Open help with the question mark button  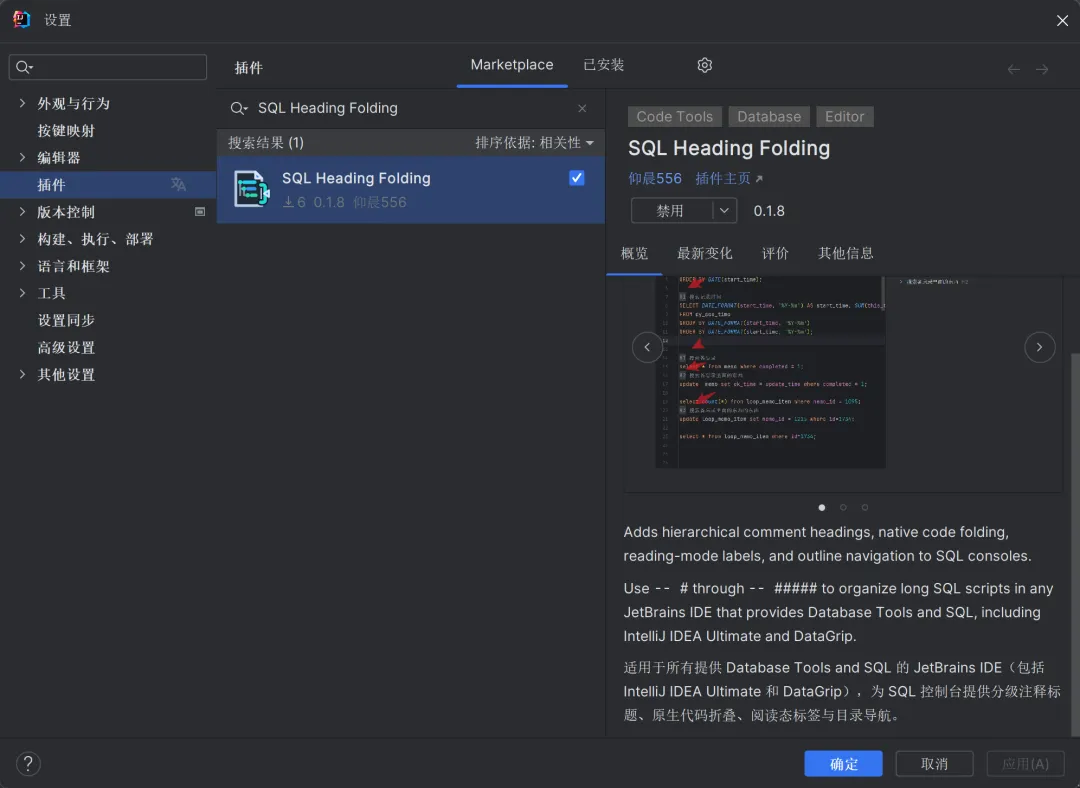[28, 763]
